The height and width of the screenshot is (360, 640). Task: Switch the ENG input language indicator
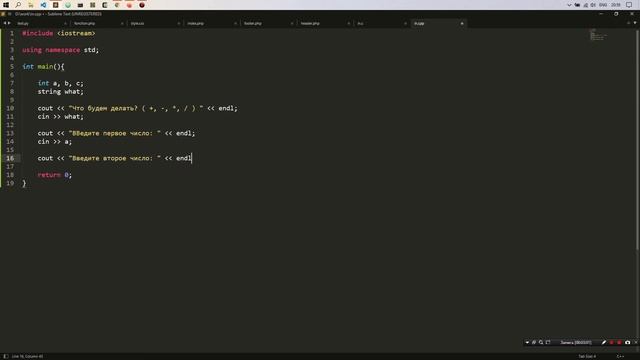coord(603,5)
